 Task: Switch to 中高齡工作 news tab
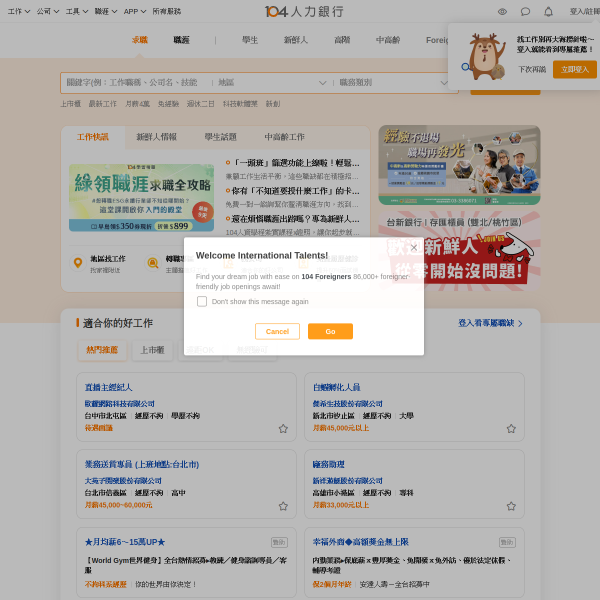coord(284,137)
